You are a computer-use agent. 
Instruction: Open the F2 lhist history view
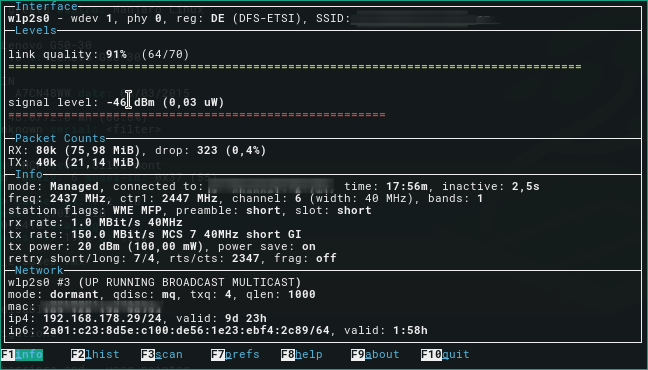coord(95,355)
